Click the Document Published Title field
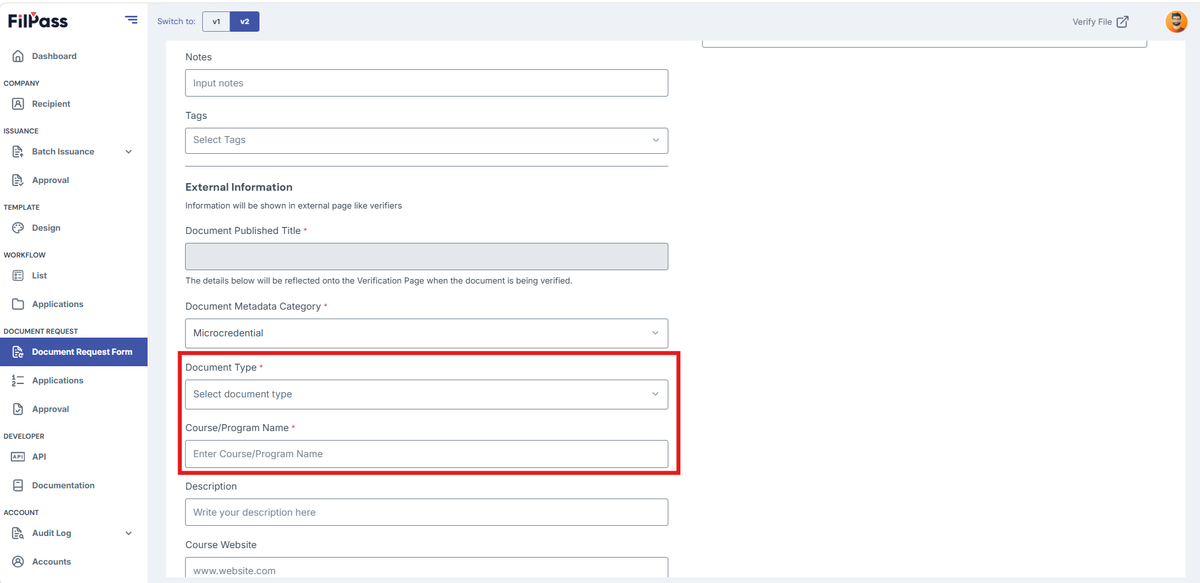 (x=427, y=256)
